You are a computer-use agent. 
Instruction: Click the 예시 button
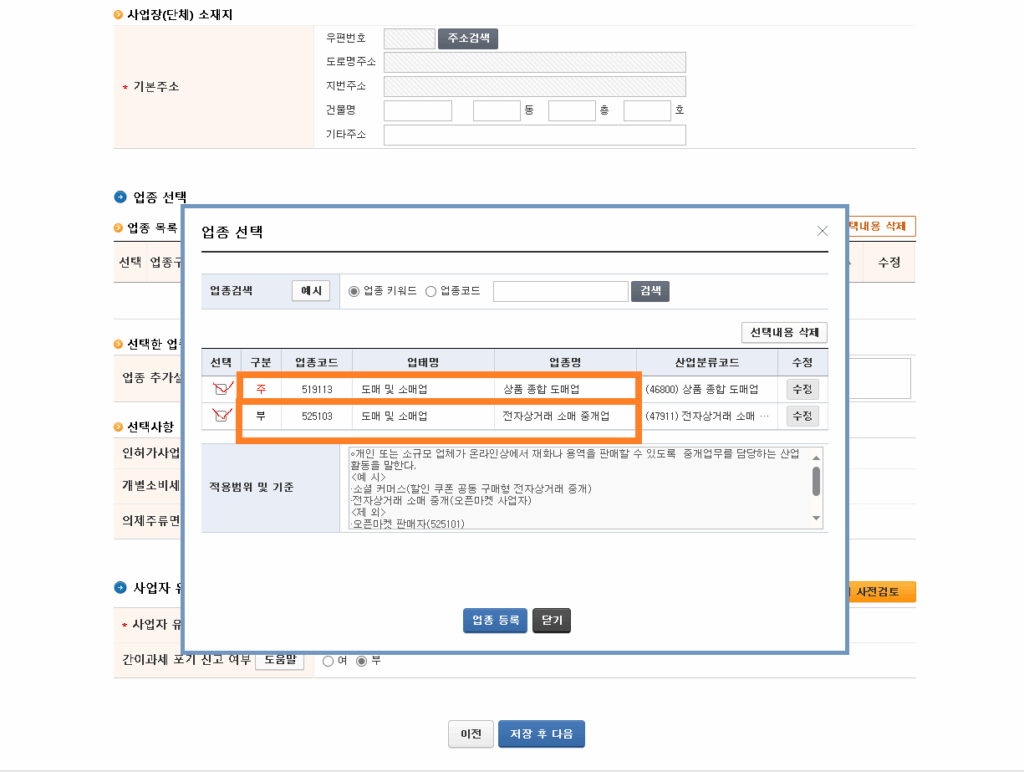pyautogui.click(x=311, y=291)
